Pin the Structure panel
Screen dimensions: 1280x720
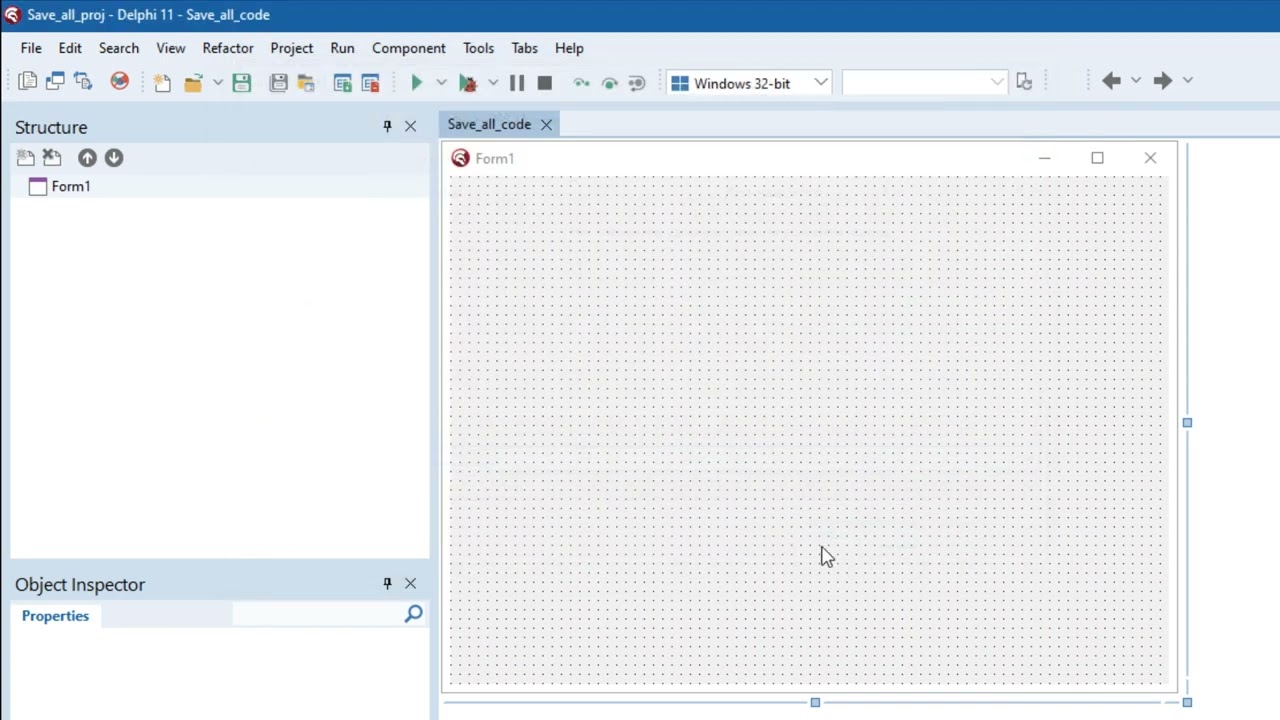[x=387, y=126]
